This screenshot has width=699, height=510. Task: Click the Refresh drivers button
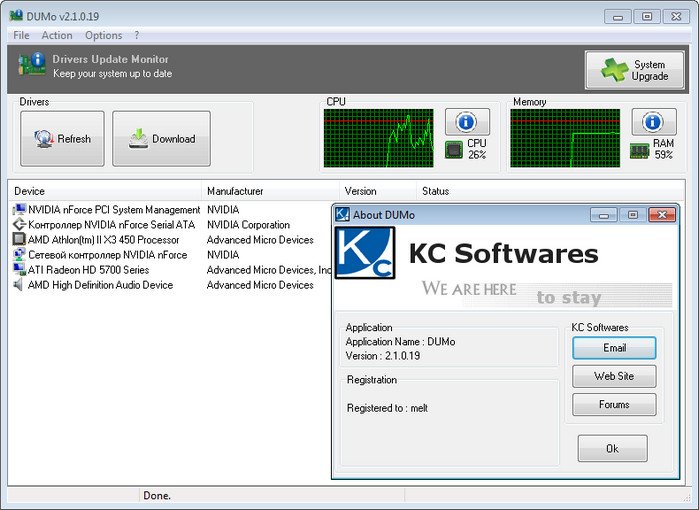(x=62, y=139)
